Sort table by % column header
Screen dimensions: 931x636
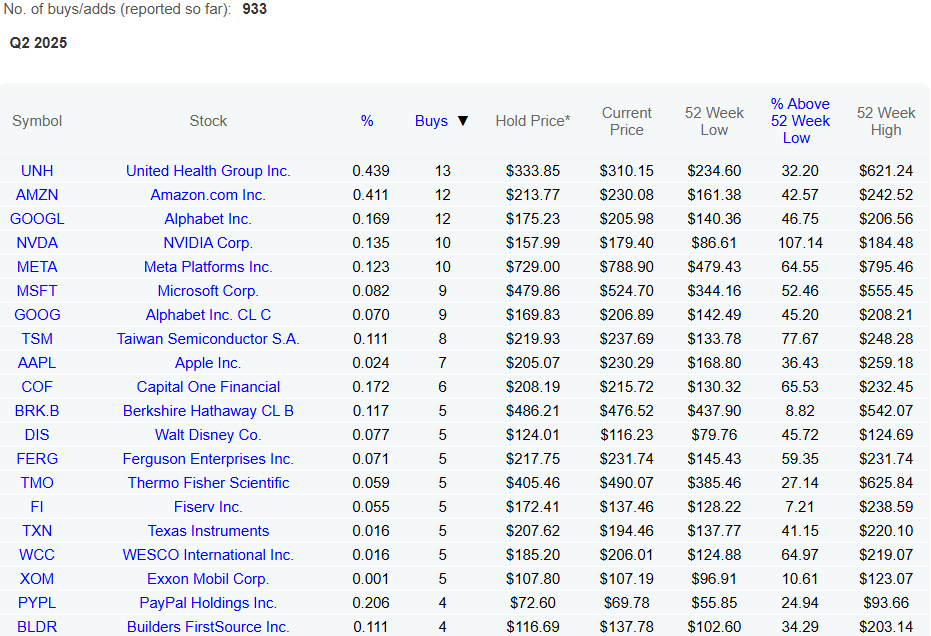[x=367, y=121]
